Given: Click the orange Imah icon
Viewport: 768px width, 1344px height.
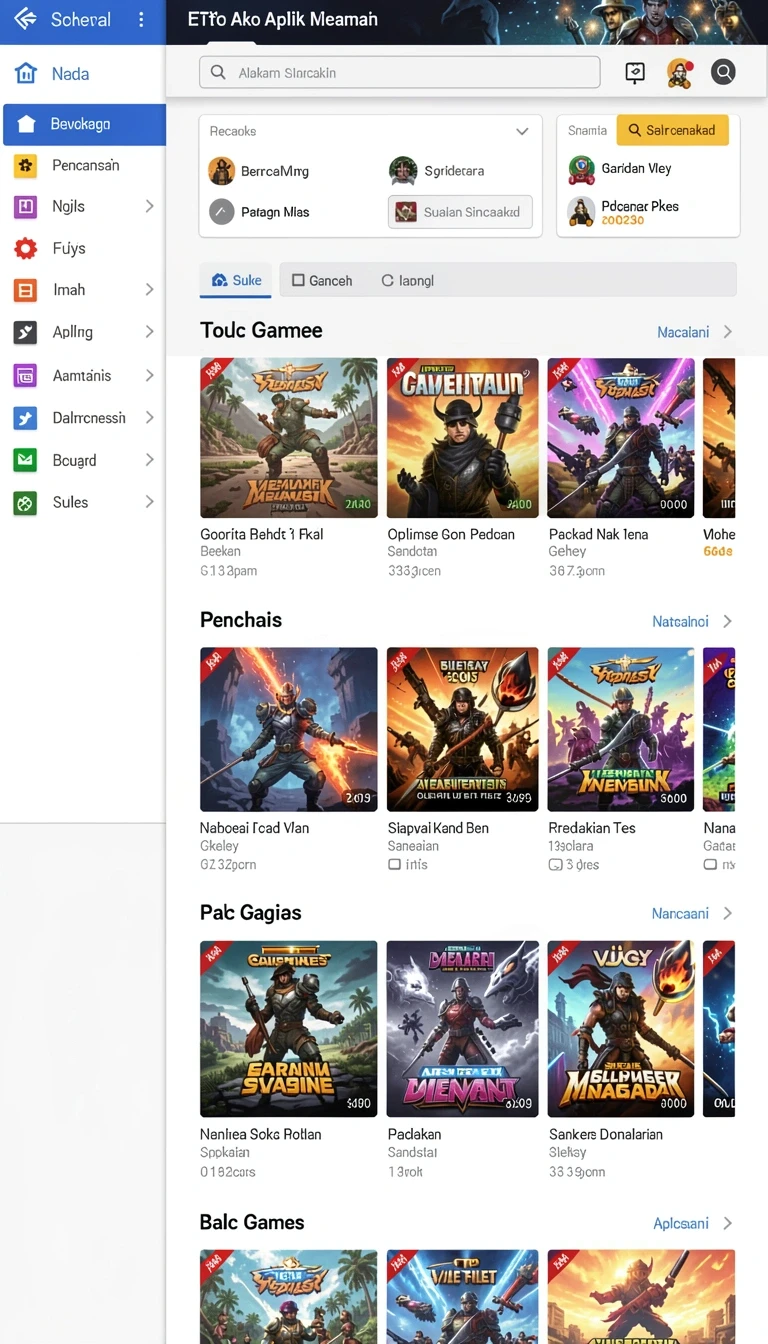Looking at the screenshot, I should 25,290.
